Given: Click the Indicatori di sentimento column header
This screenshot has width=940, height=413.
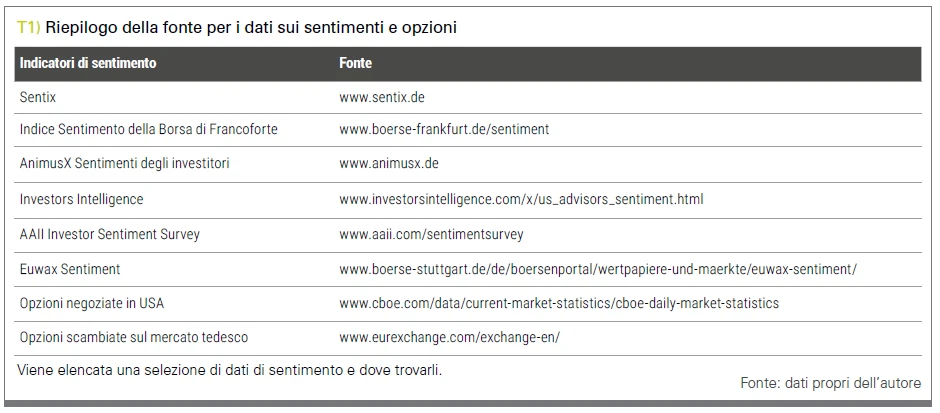Looking at the screenshot, I should coord(88,63).
